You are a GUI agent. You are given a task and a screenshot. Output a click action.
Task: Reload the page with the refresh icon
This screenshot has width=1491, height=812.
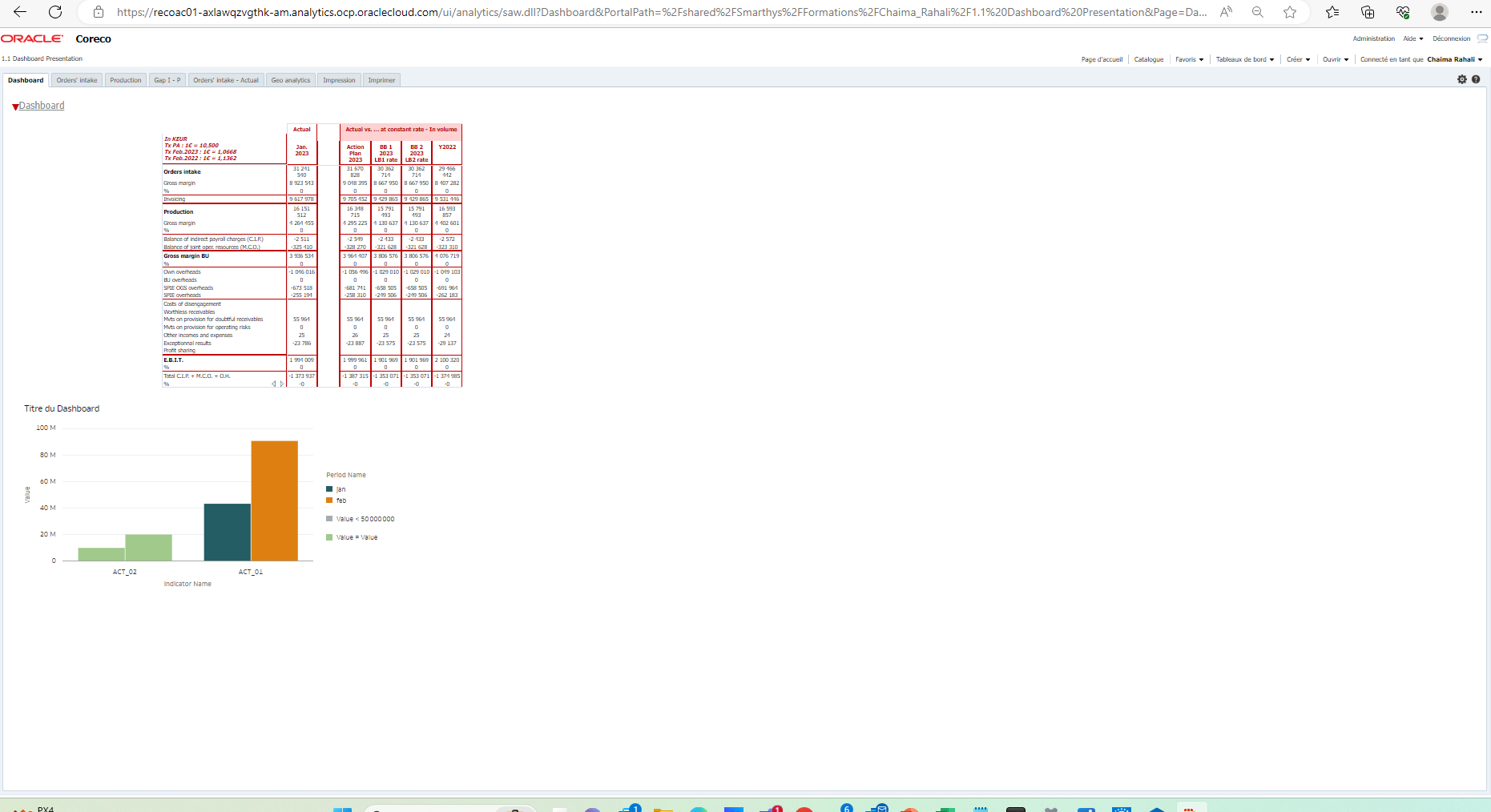55,12
